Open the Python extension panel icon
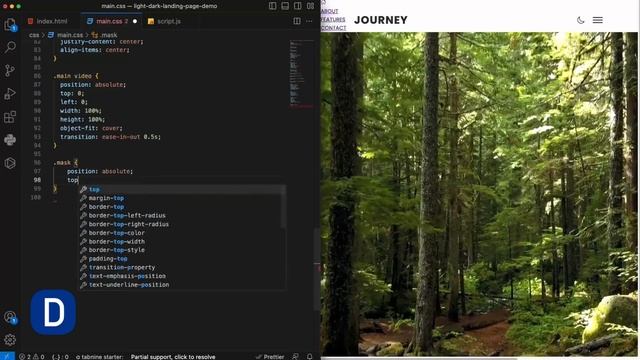This screenshot has height=360, width=640. pos(10,140)
